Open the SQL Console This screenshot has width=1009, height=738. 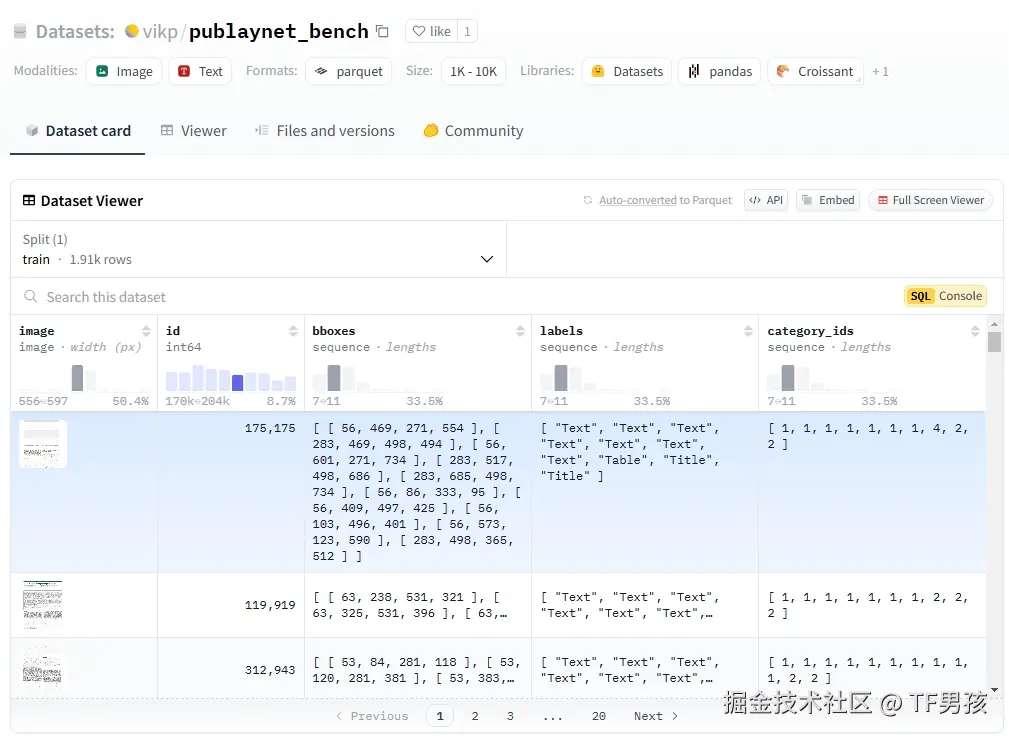click(944, 296)
